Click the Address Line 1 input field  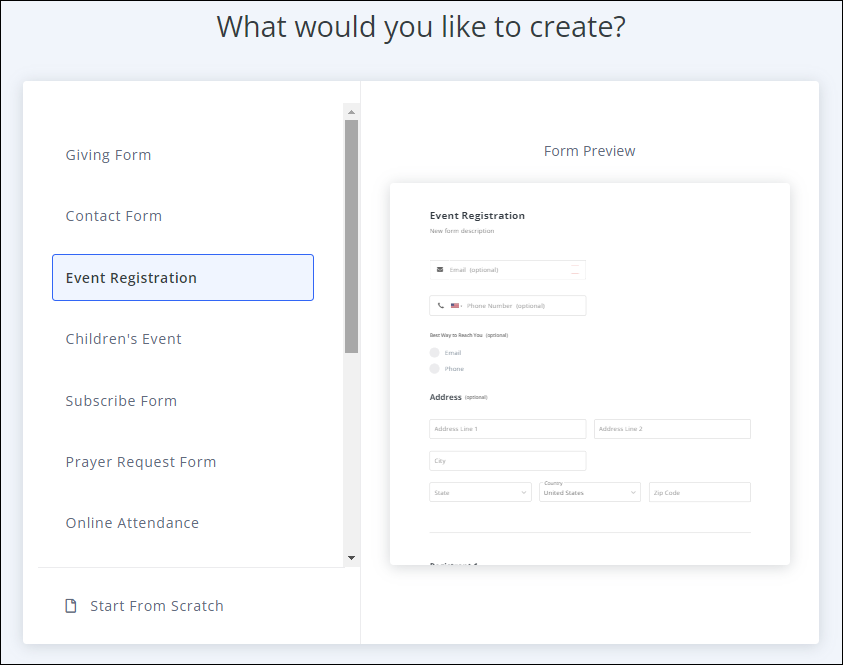coord(507,429)
